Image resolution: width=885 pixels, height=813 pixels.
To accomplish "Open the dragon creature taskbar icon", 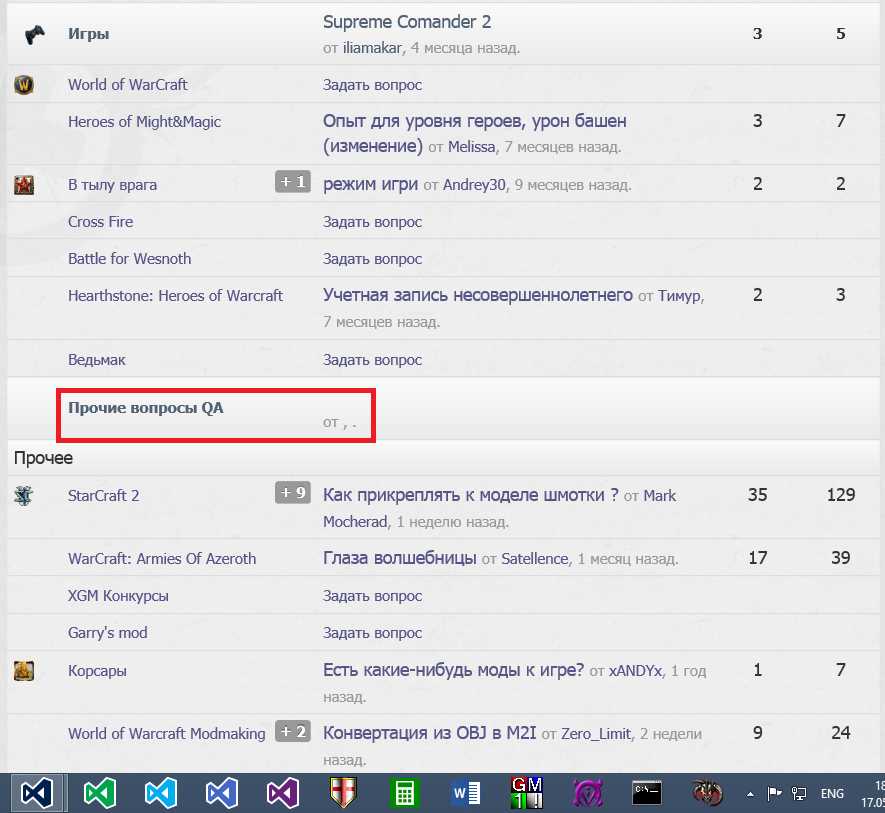I will (x=708, y=793).
